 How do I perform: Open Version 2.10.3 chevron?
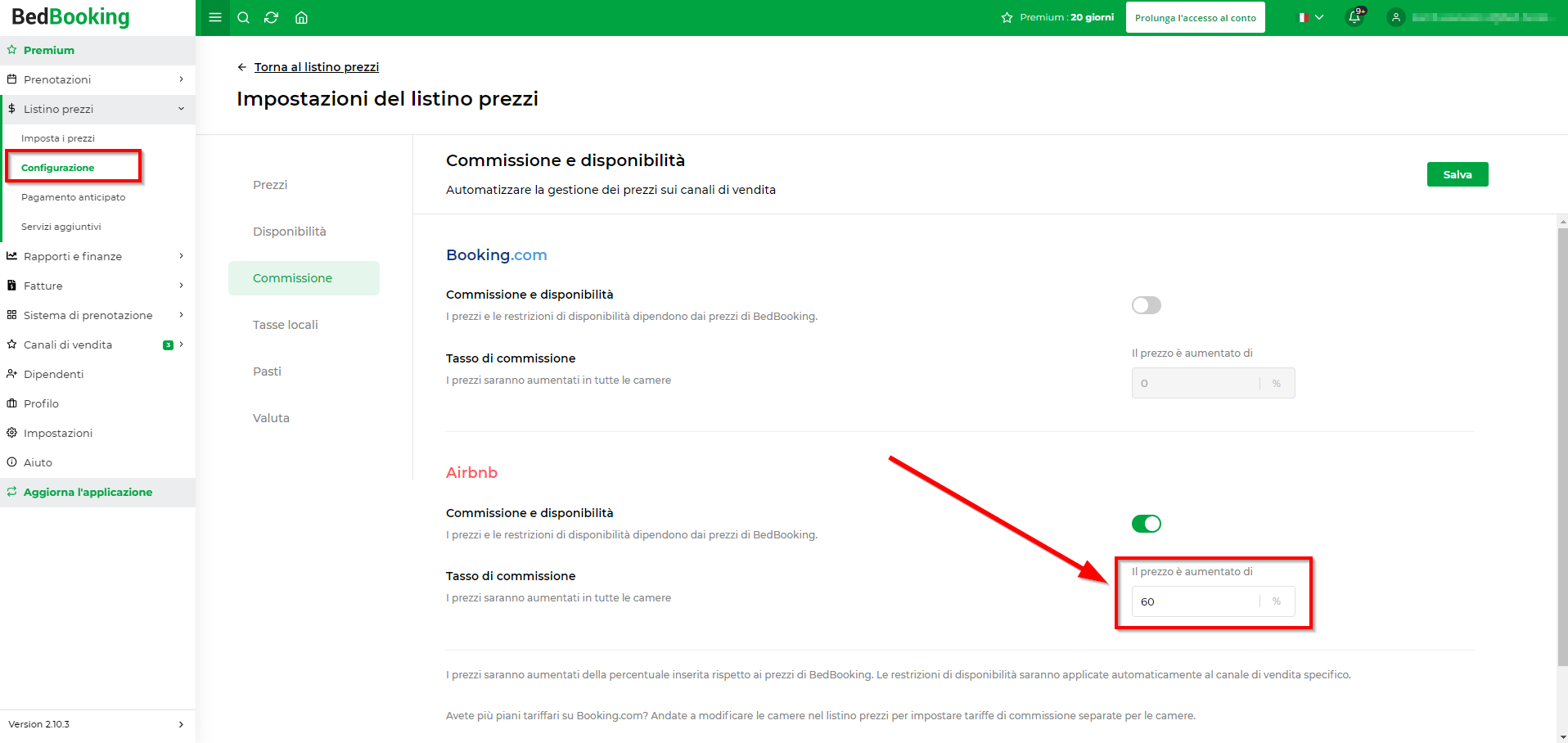tap(181, 724)
